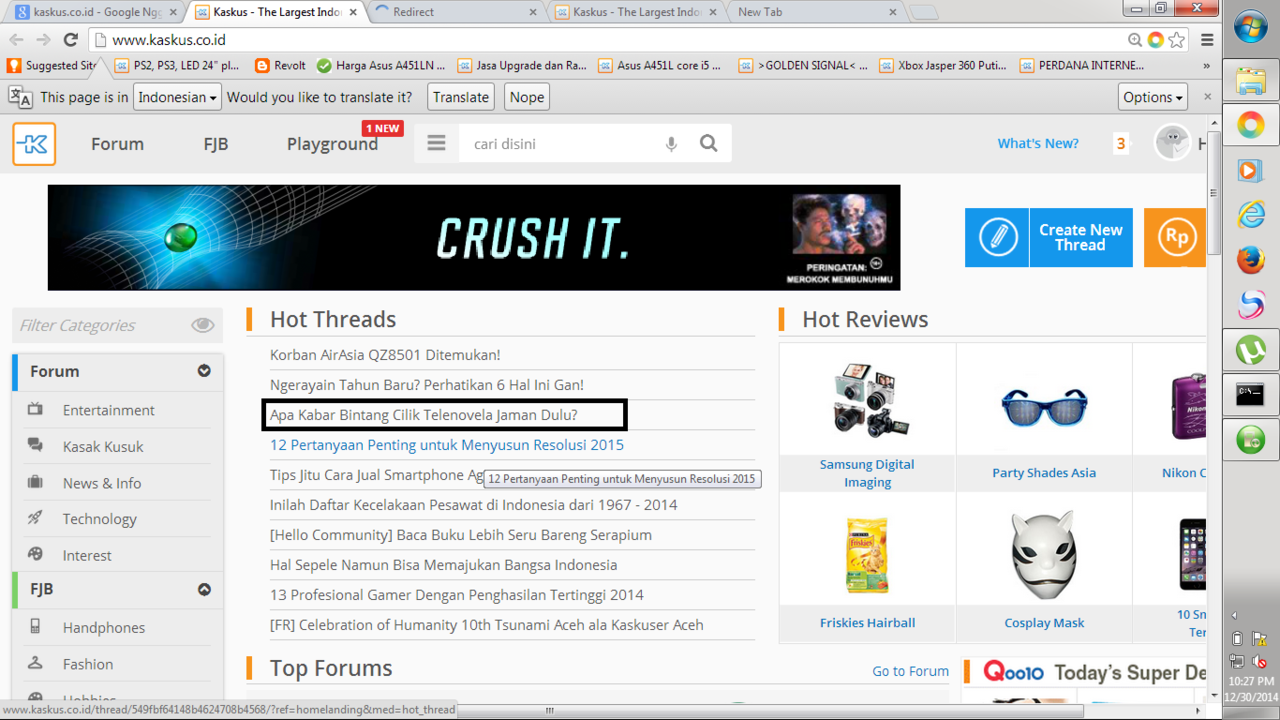The image size is (1280, 720).
Task: Open 12 Pertanyaan Penting Resolusi 2015 thread
Action: point(447,445)
